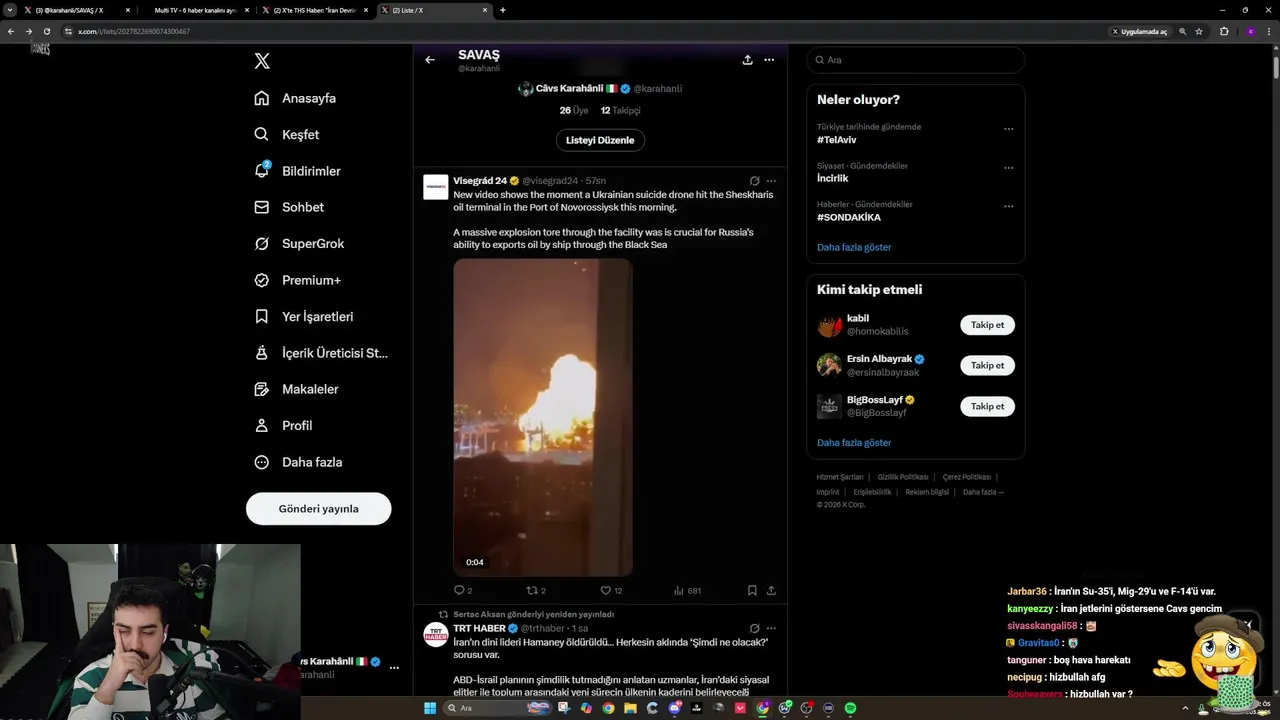Open the #SONDAKİKA trend
The width and height of the screenshot is (1280, 720).
click(x=849, y=217)
